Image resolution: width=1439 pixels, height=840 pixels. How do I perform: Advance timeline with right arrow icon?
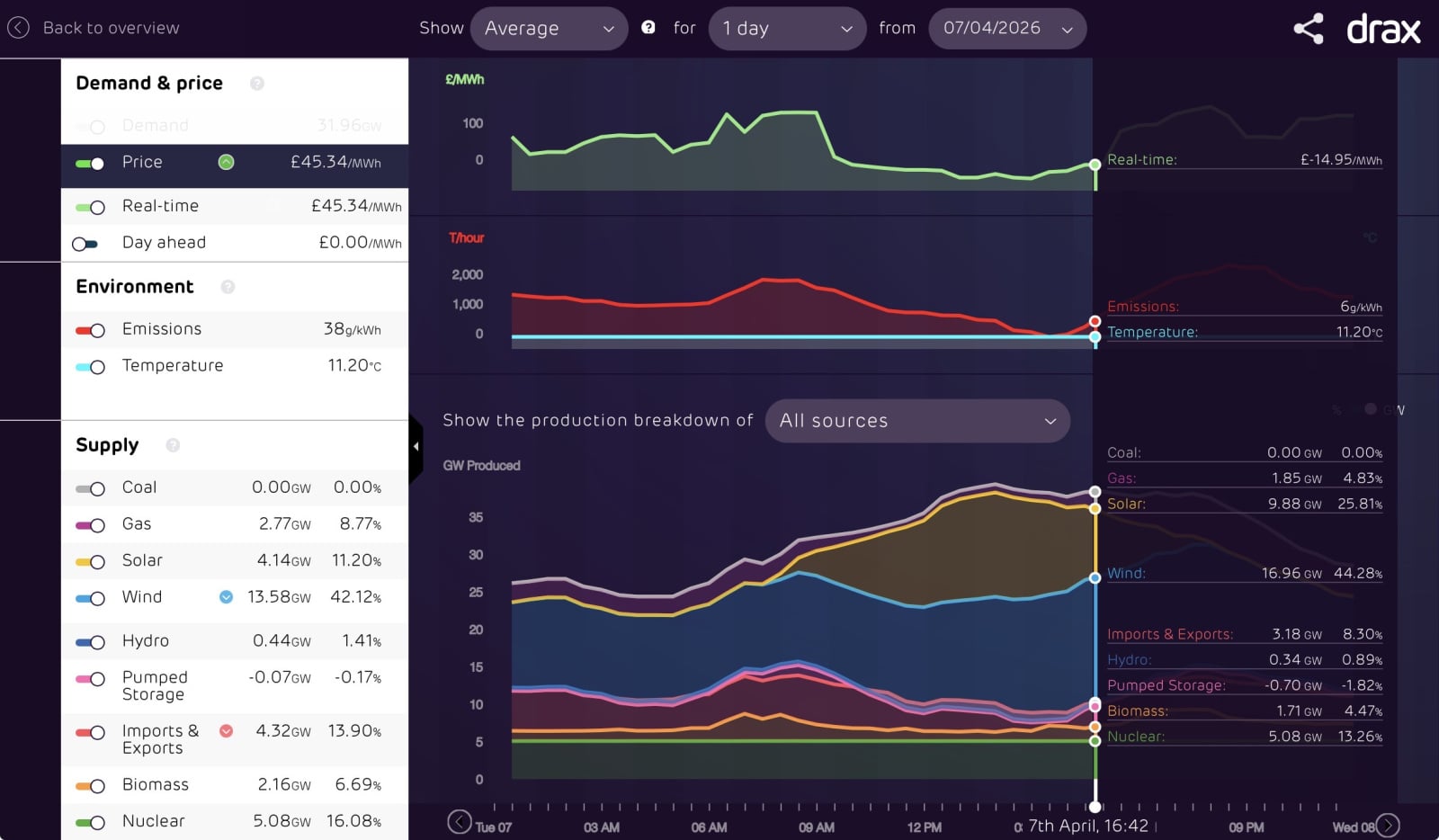pyautogui.click(x=1388, y=824)
